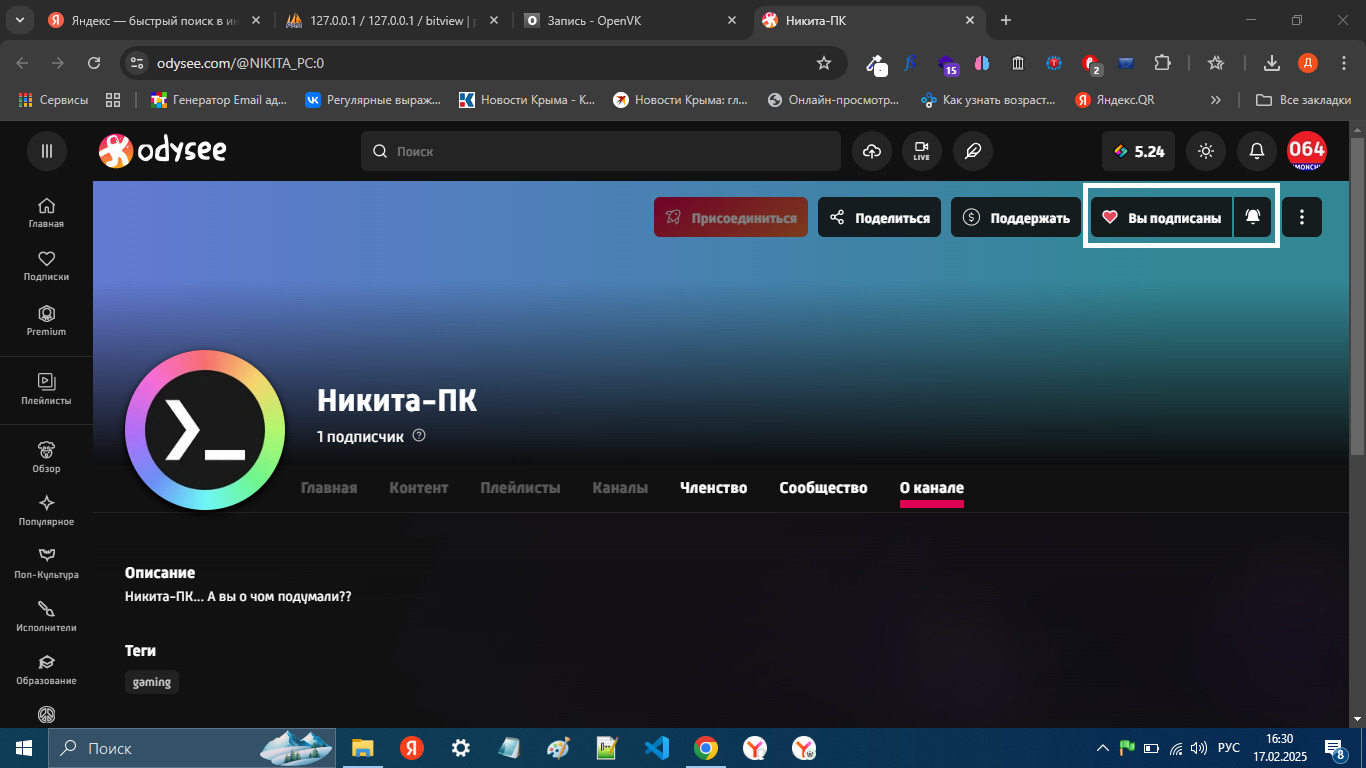This screenshot has height=768, width=1366.
Task: Toggle channel notification bell next to subscription
Action: (1253, 217)
